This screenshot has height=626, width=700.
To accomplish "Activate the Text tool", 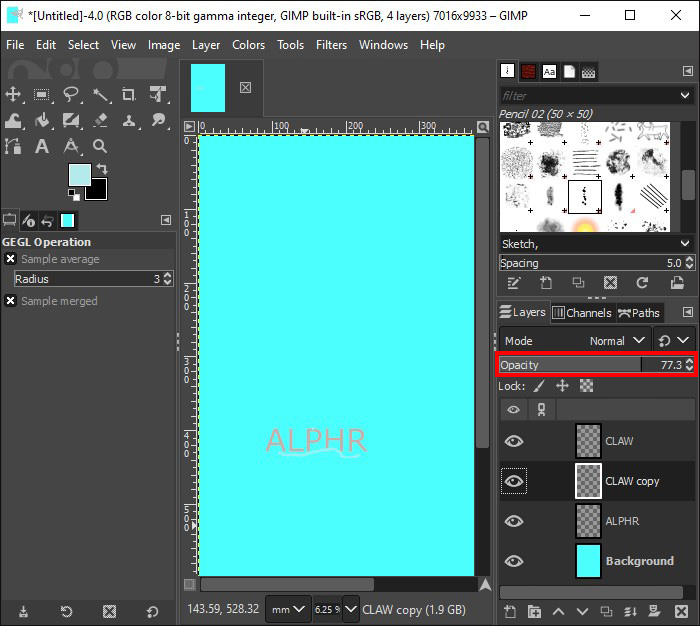I will click(42, 147).
